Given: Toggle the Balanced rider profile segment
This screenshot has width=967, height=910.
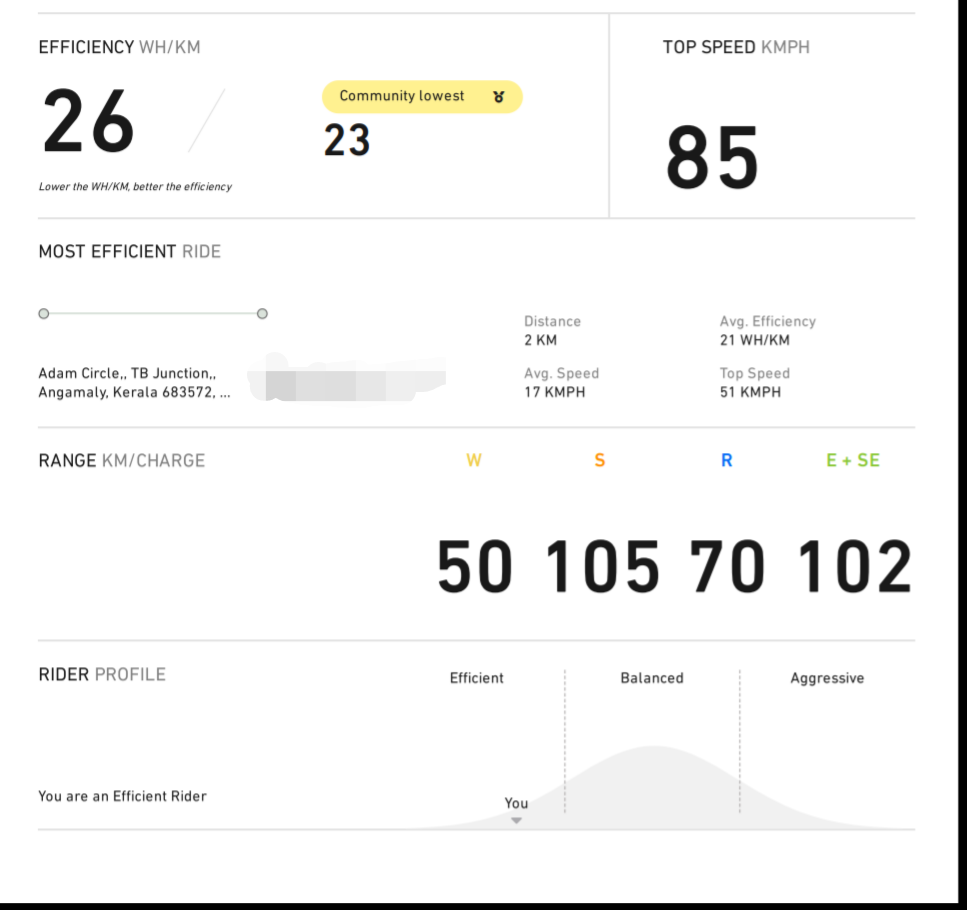Looking at the screenshot, I should (651, 678).
